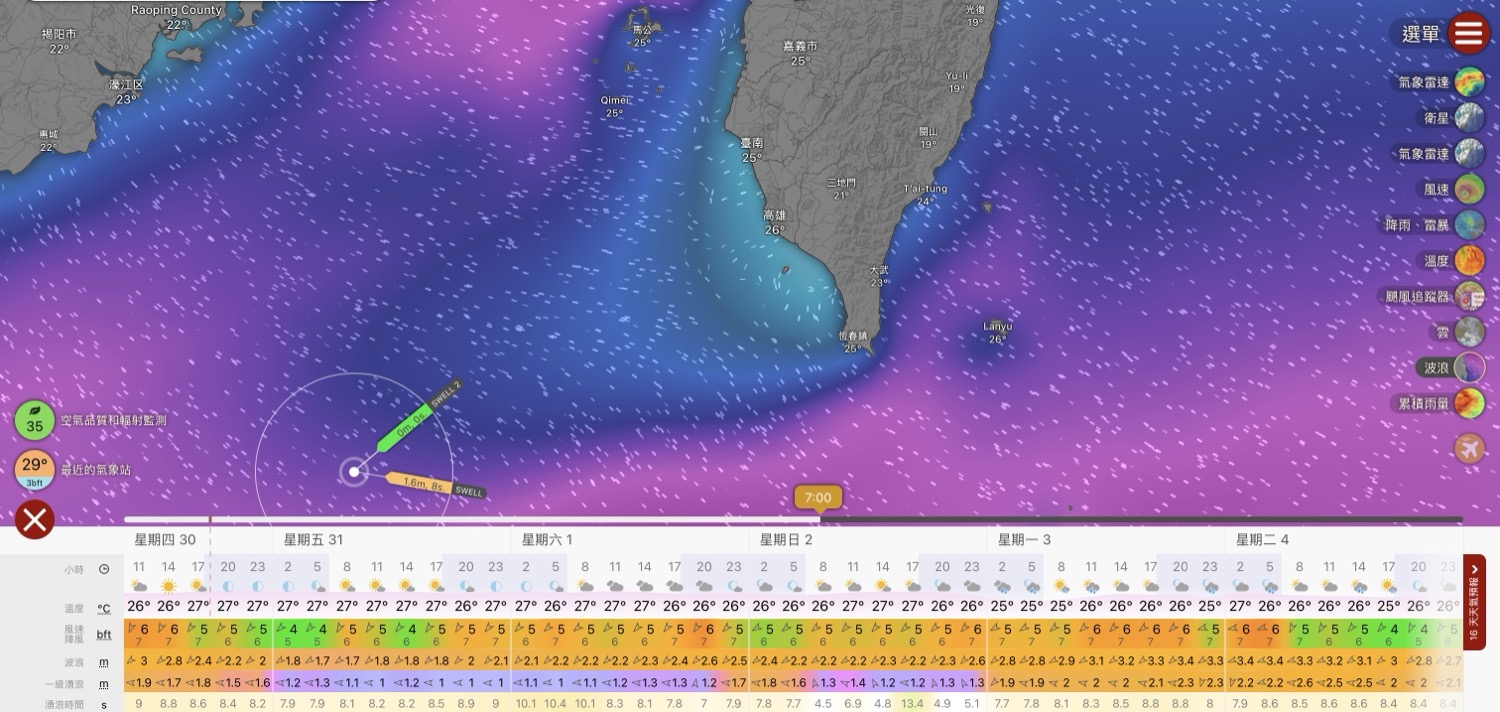This screenshot has width=1500, height=712.
Task: Click the 7:00 timeline slider handle
Action: tap(818, 498)
